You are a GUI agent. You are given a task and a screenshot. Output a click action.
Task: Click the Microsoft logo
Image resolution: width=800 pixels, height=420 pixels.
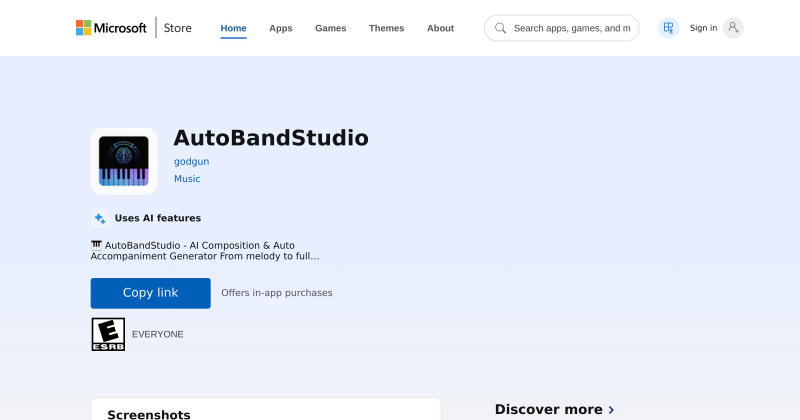pyautogui.click(x=111, y=28)
